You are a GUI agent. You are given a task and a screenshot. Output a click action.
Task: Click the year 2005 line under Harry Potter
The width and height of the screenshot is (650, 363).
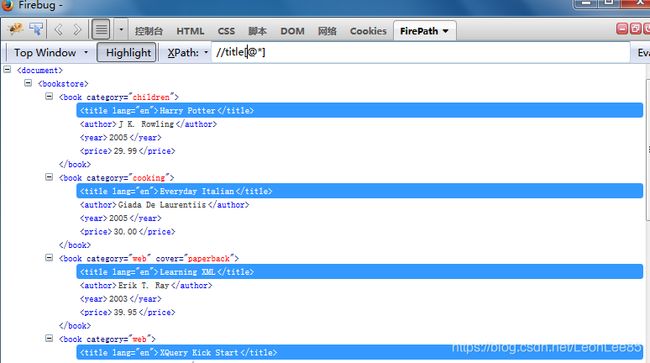pyautogui.click(x=120, y=138)
